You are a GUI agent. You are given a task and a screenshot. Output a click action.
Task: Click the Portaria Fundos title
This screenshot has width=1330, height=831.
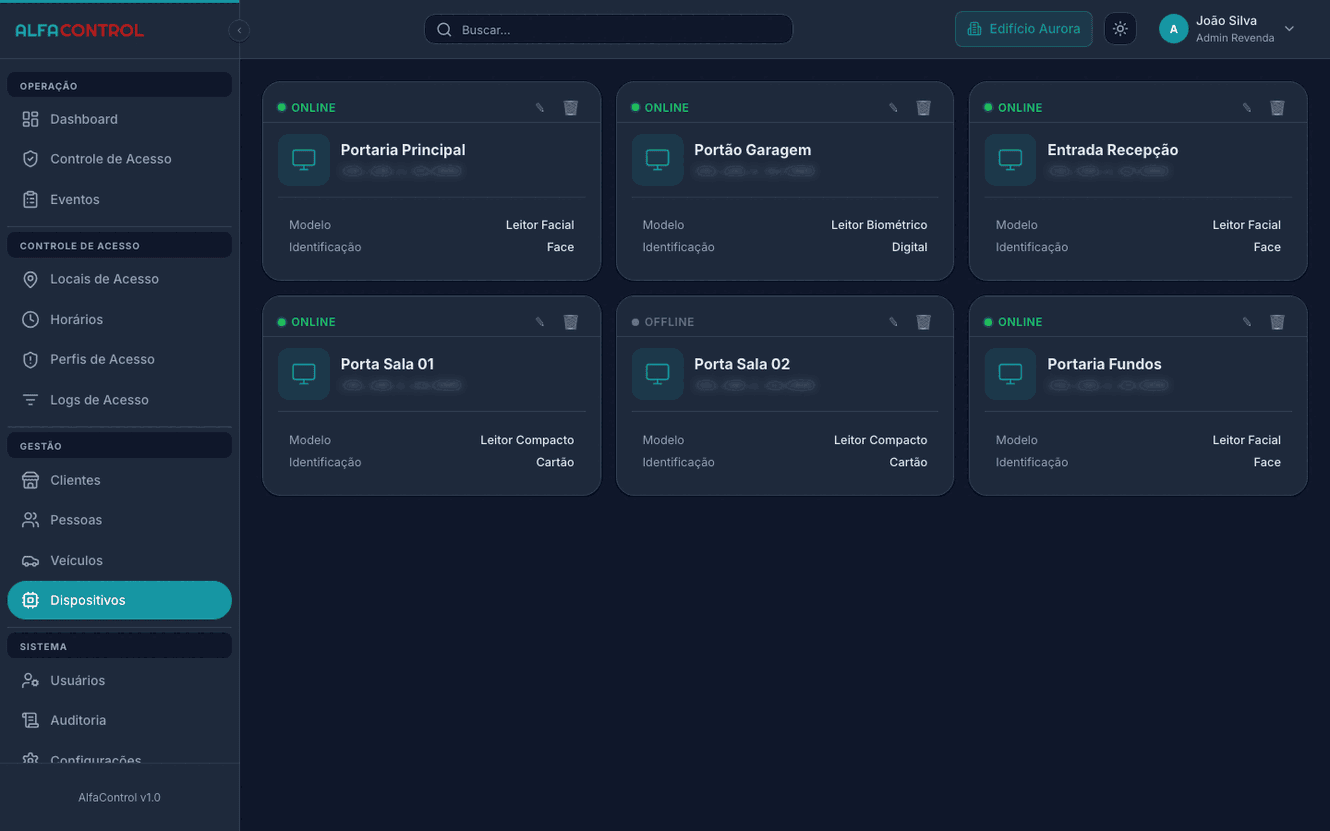pos(1104,364)
